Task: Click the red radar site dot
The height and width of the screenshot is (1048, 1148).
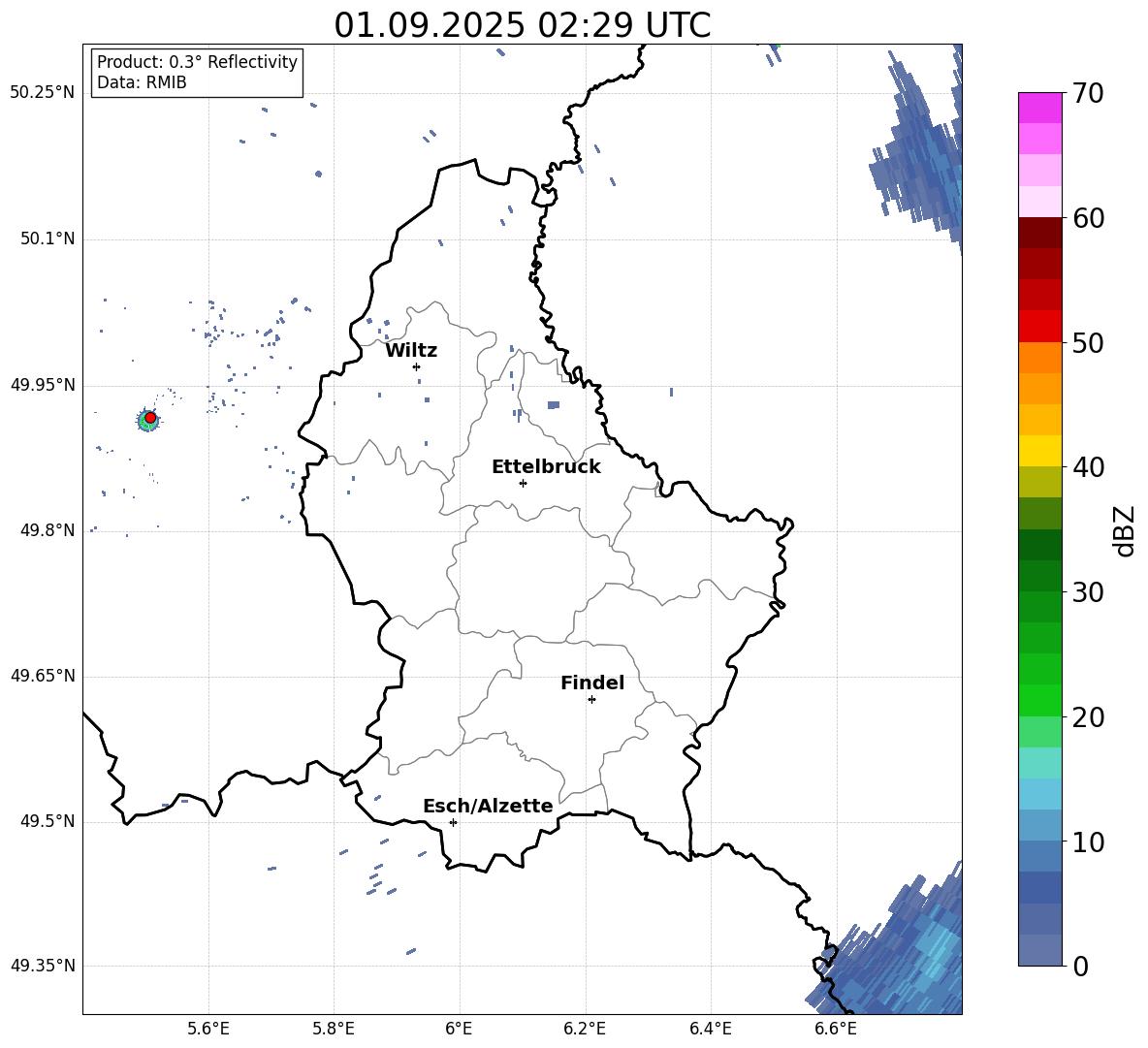Action: click(x=150, y=417)
